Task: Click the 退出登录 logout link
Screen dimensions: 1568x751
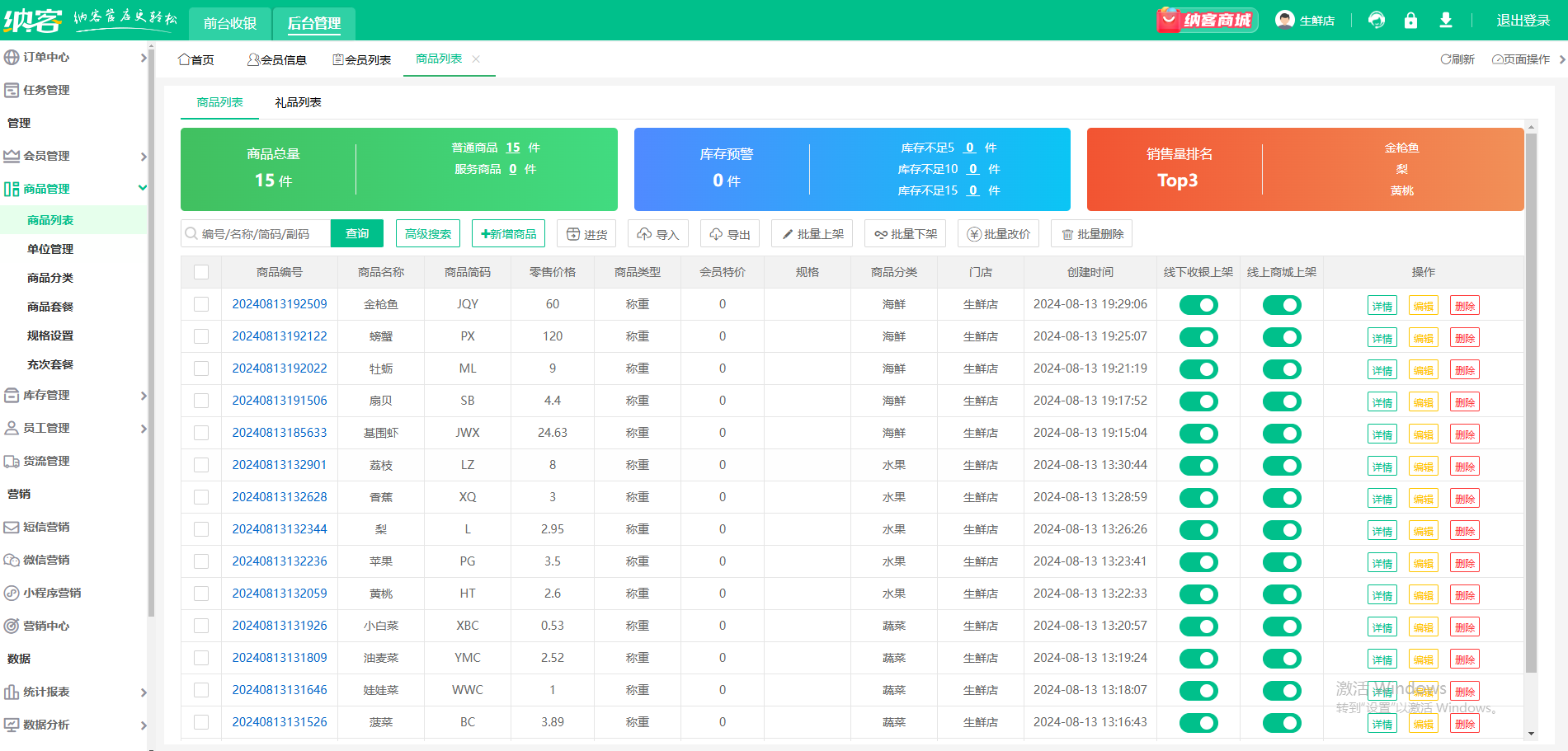Action: tap(1523, 20)
